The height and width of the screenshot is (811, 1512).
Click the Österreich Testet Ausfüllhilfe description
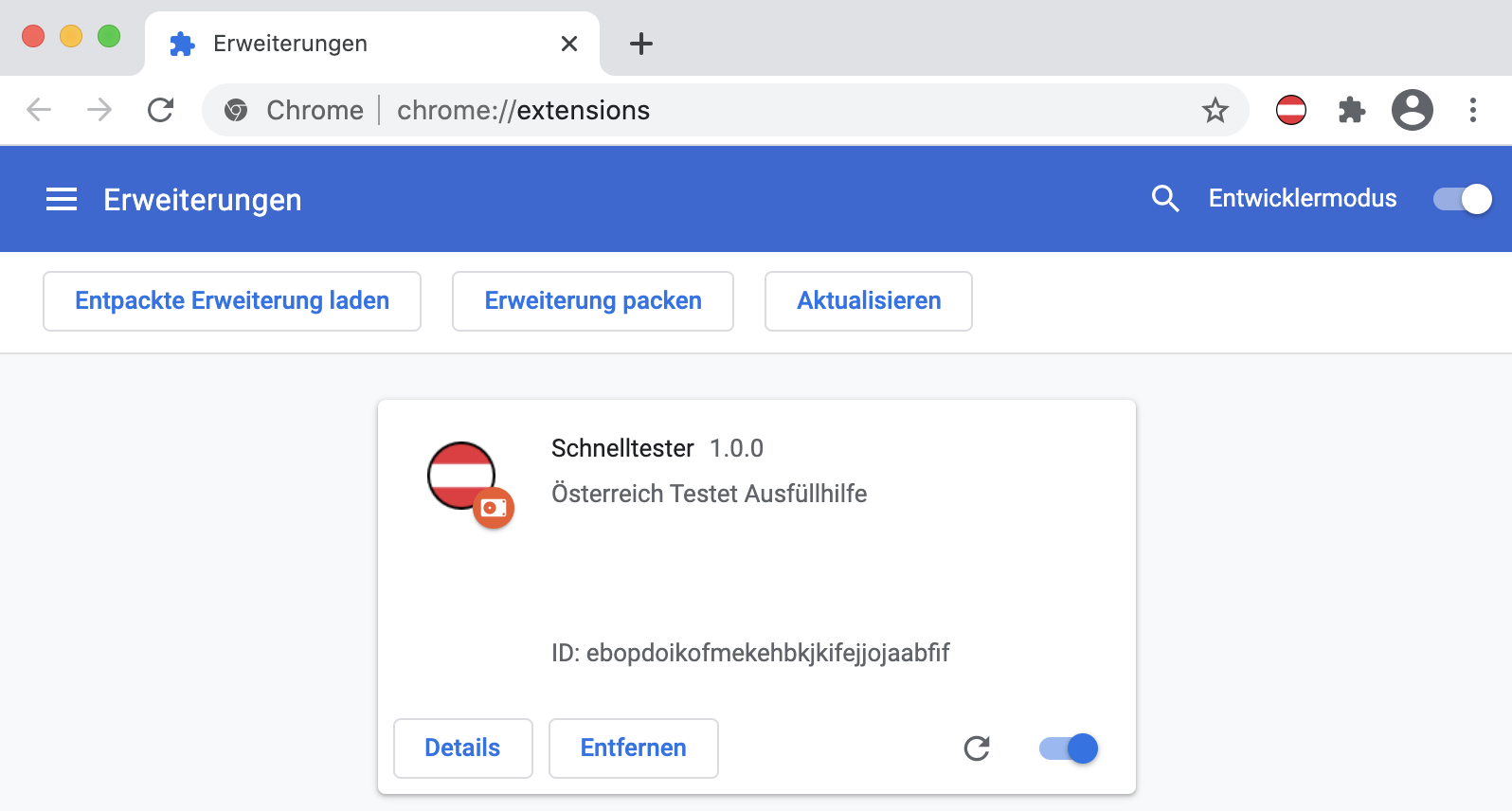710,494
